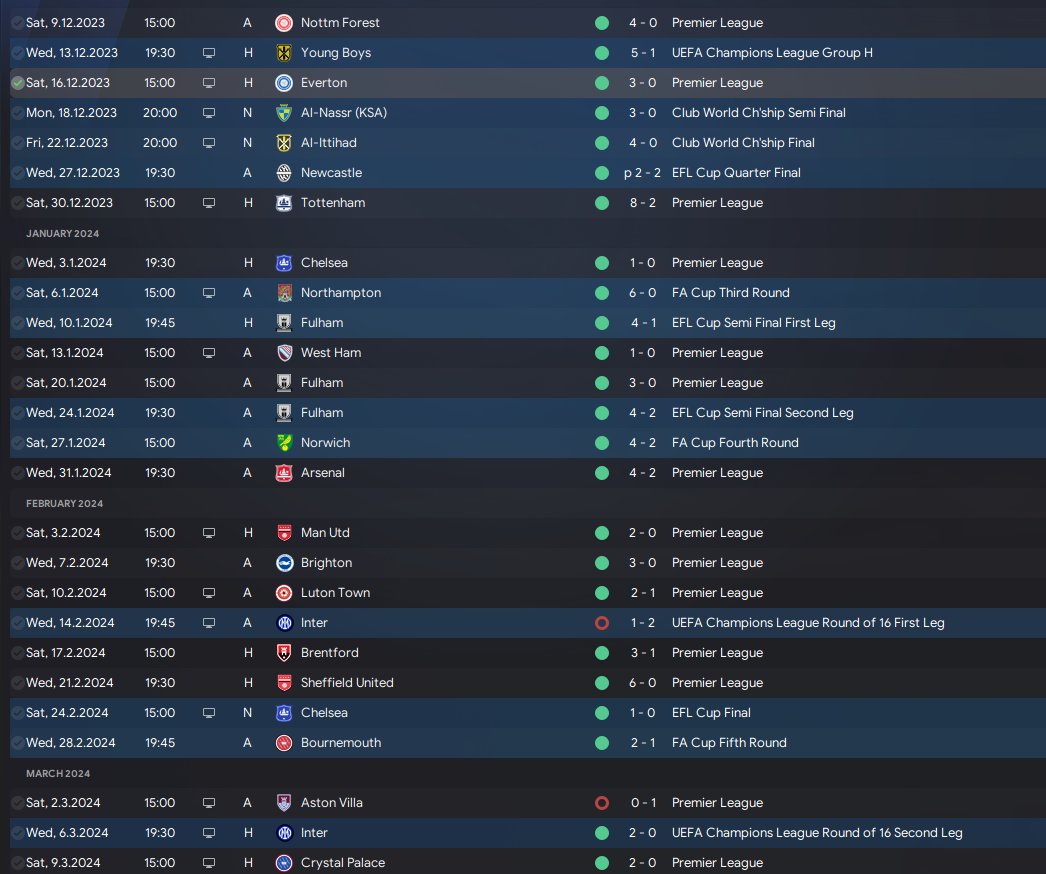
Task: Open EFL Cup Final competition link
Action: point(711,712)
